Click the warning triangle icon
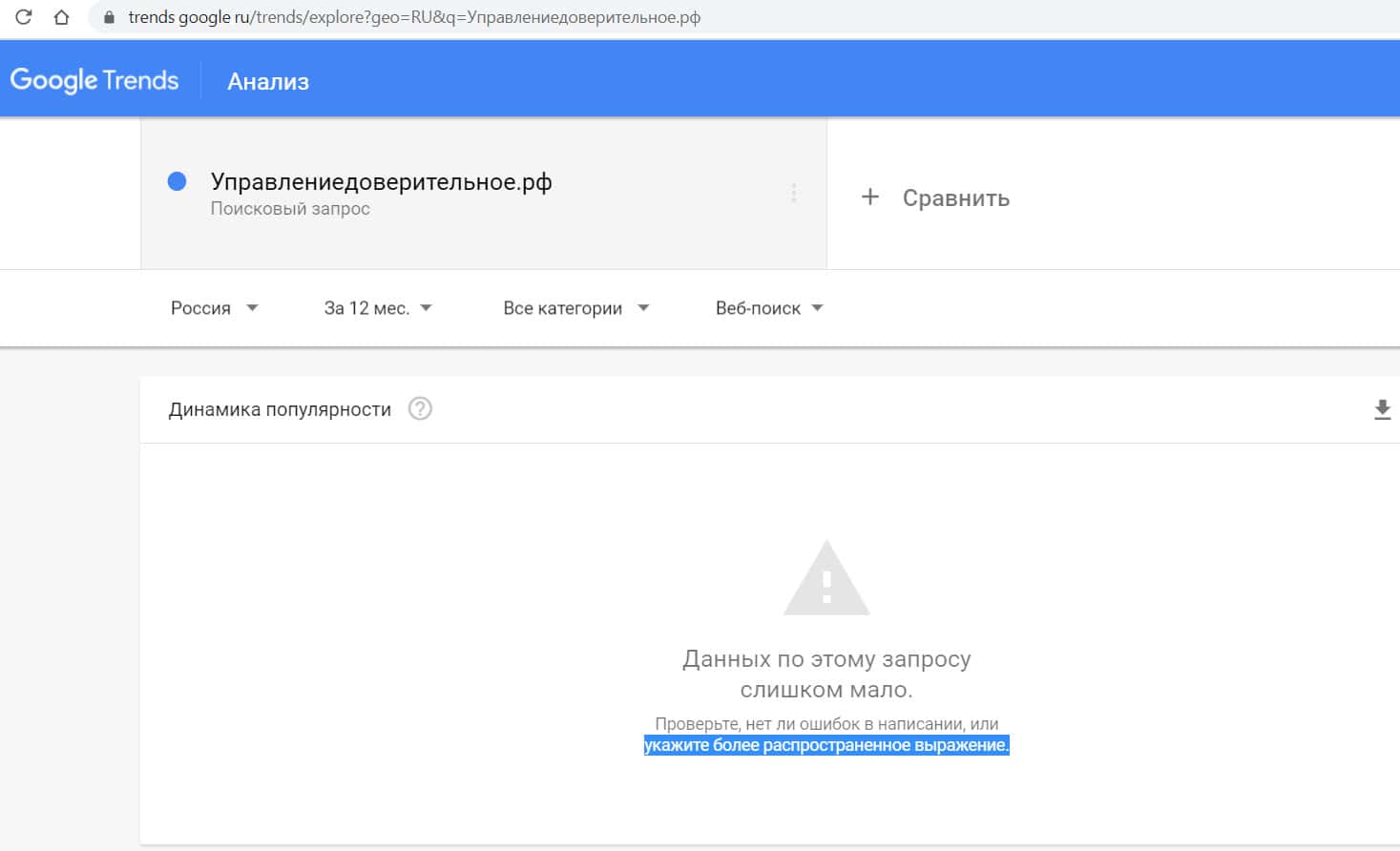Screen dimensions: 1400x851 coord(826,579)
